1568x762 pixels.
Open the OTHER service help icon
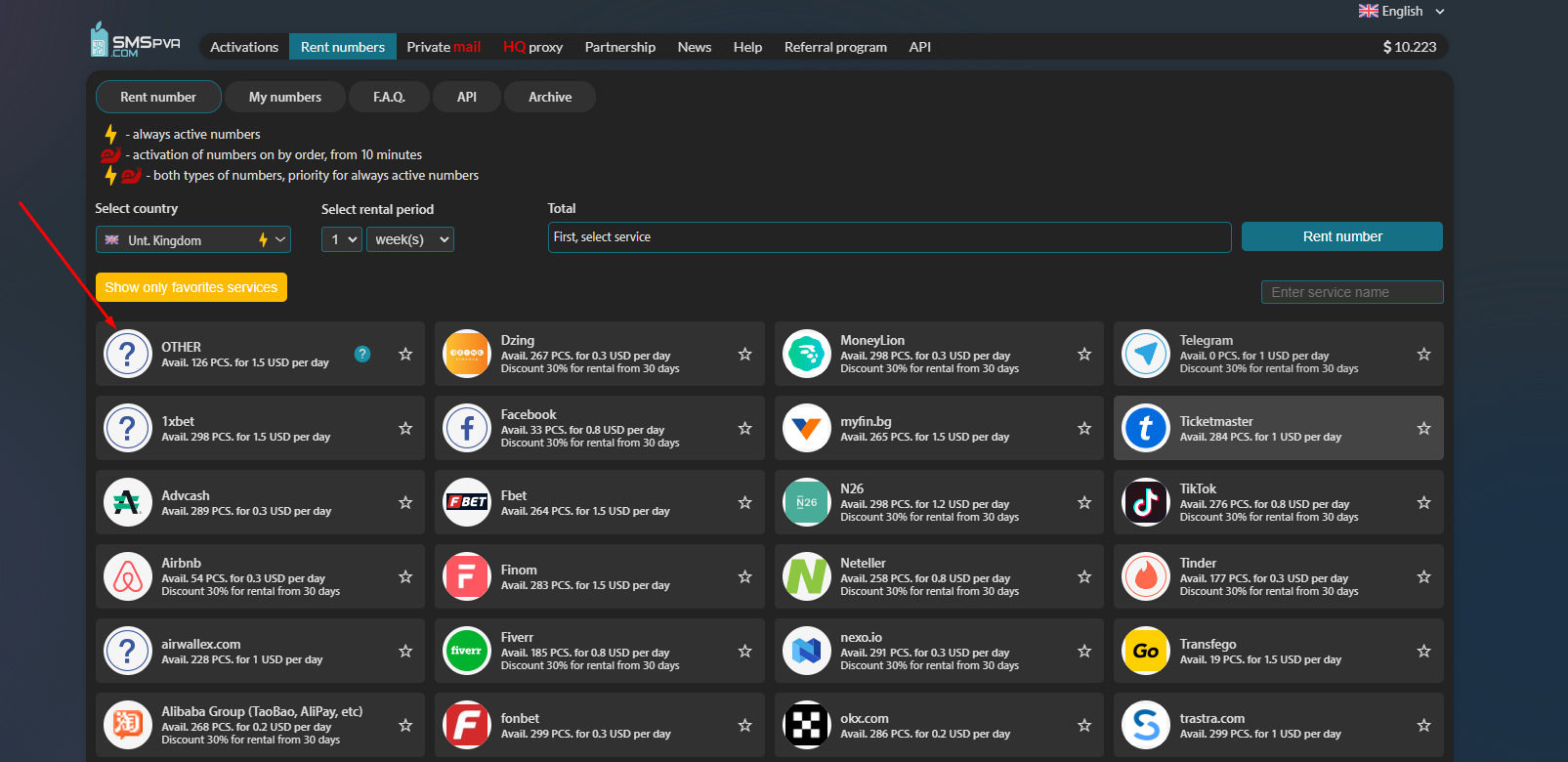(x=362, y=354)
